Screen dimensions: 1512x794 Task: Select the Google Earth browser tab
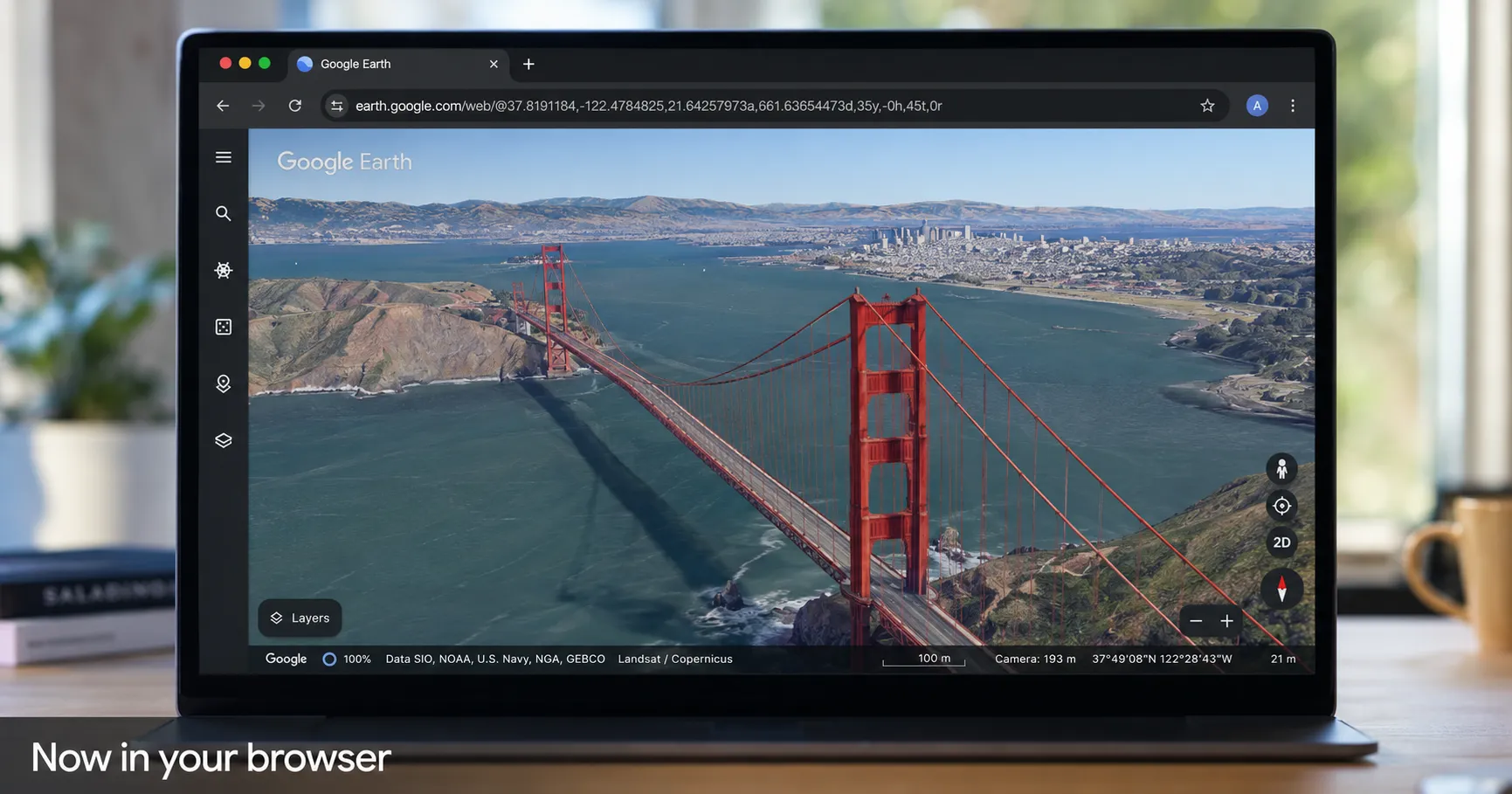point(397,64)
